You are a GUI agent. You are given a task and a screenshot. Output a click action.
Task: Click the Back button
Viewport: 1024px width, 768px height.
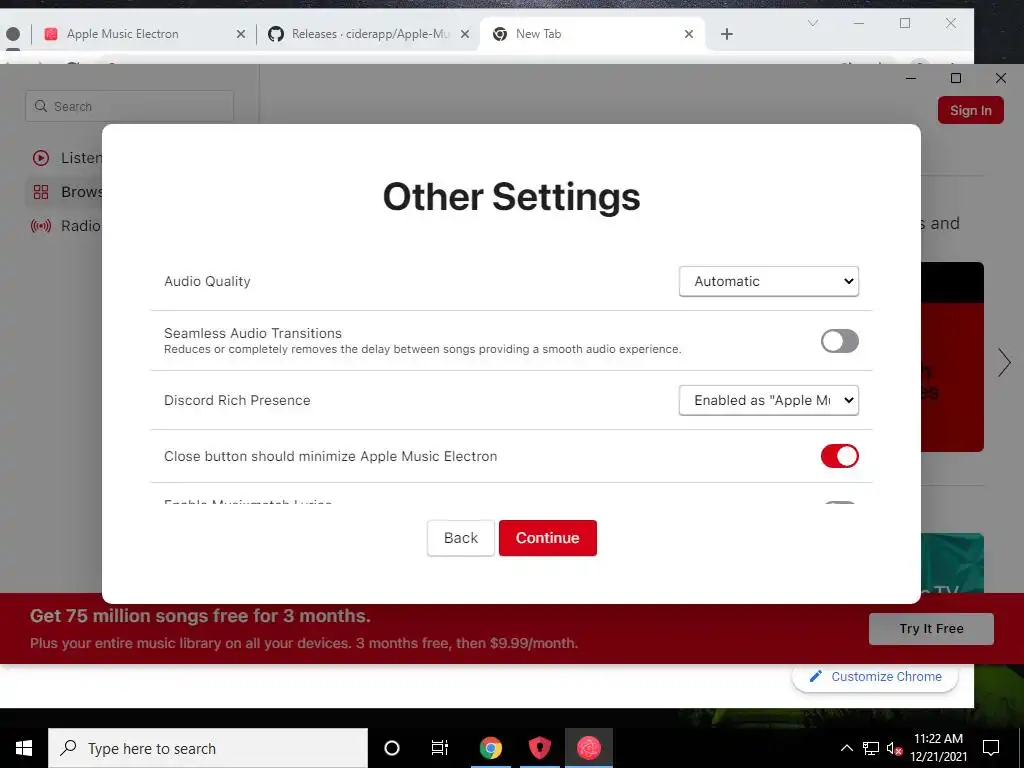pos(460,538)
